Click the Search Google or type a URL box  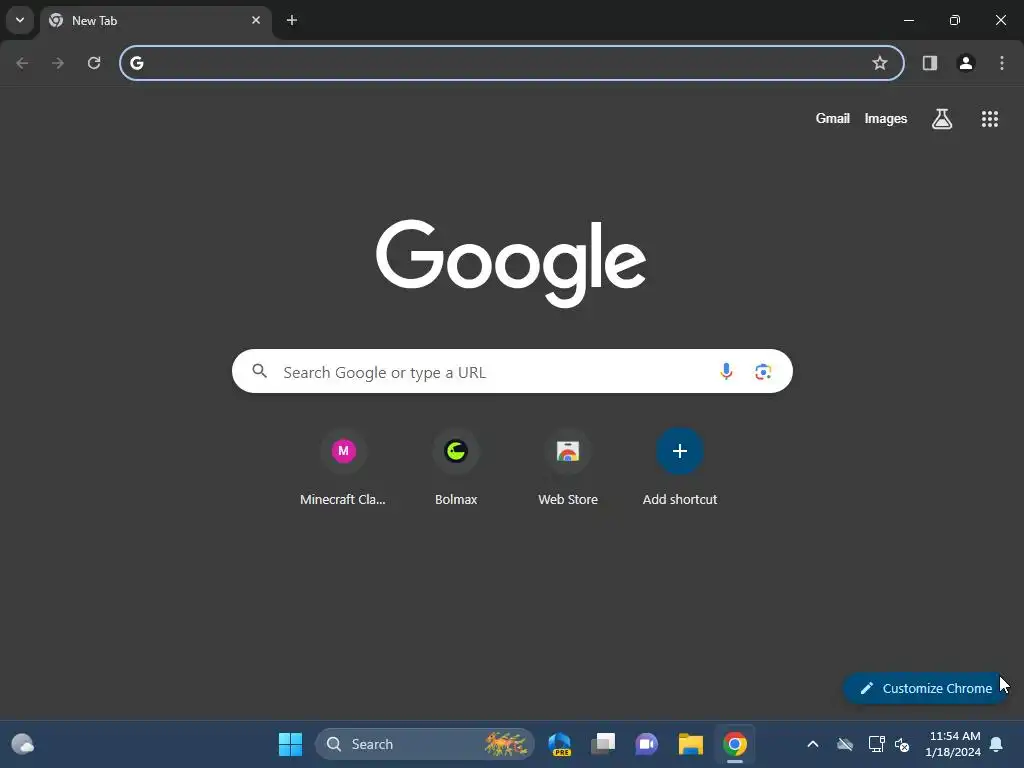point(512,372)
